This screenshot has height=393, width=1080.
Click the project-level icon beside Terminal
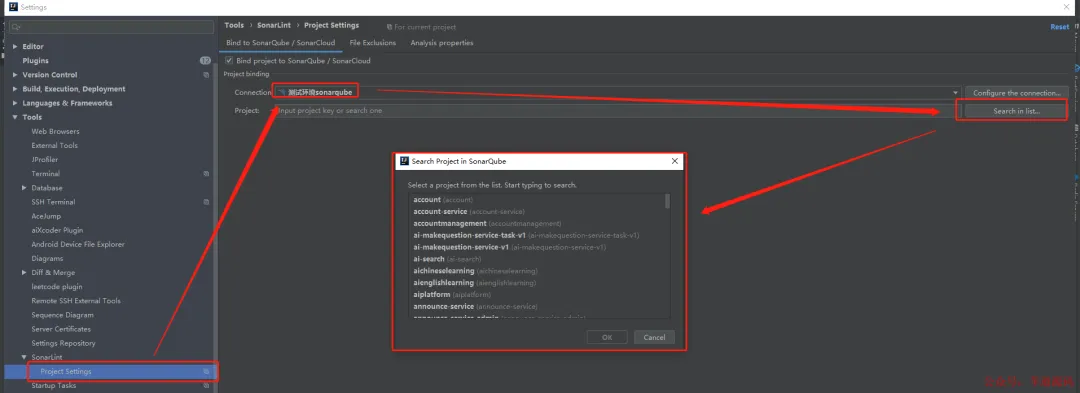click(x=206, y=174)
